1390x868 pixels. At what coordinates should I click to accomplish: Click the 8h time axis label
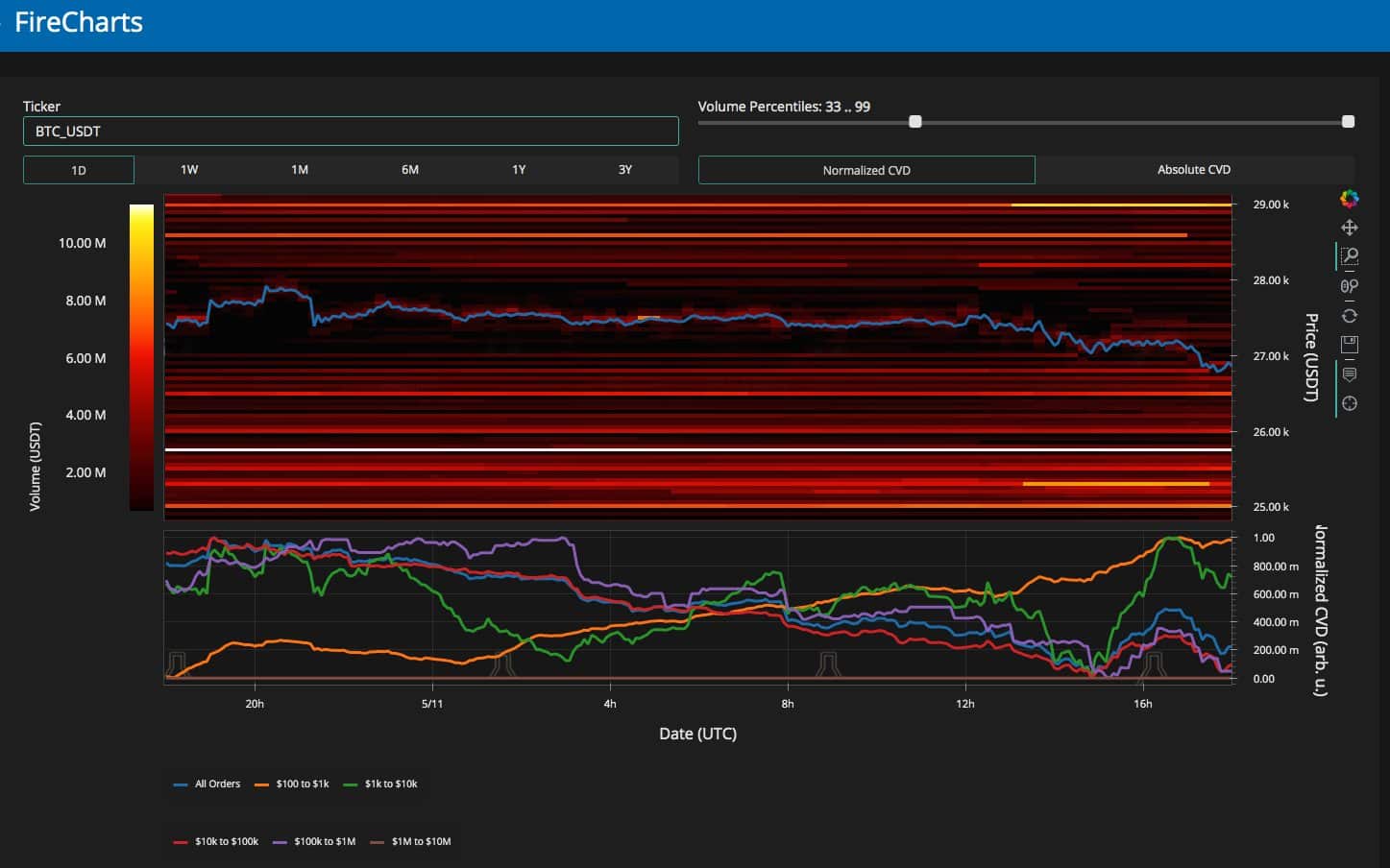tap(788, 704)
